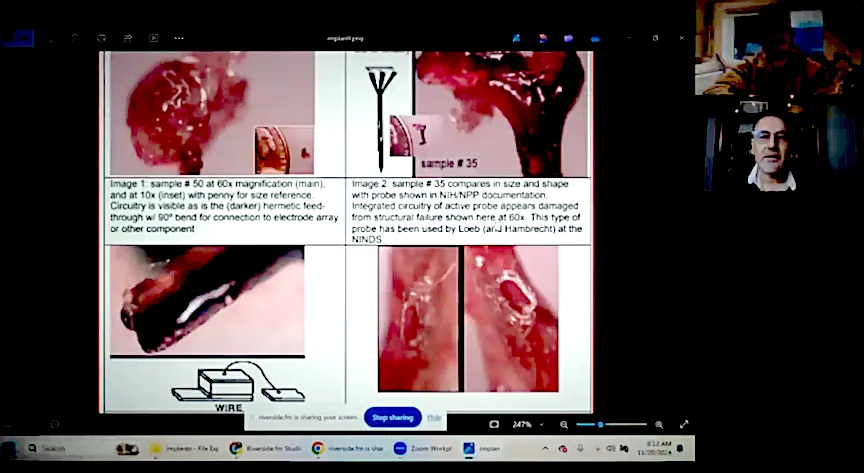Open the Implants File Explorer taskbar item
This screenshot has width=864, height=473.
click(185, 449)
